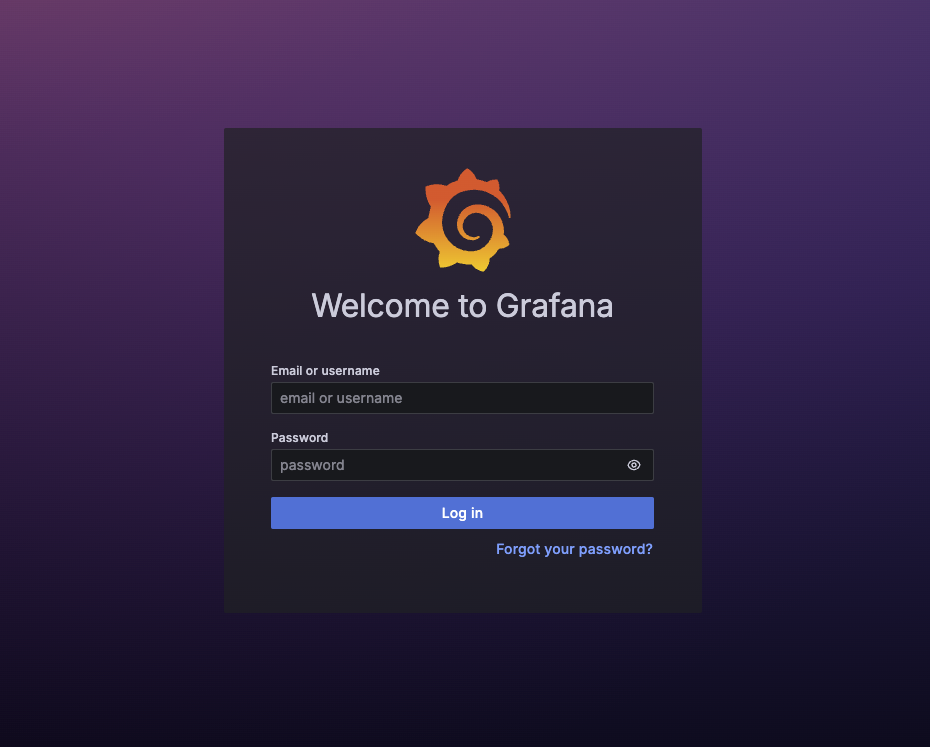This screenshot has height=747, width=930.
Task: Toggle password visibility with the eye icon
Action: 633,465
